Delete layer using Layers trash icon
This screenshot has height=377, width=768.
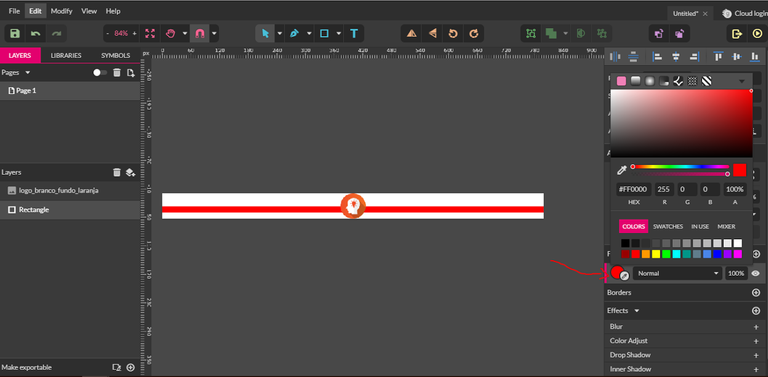coord(117,172)
